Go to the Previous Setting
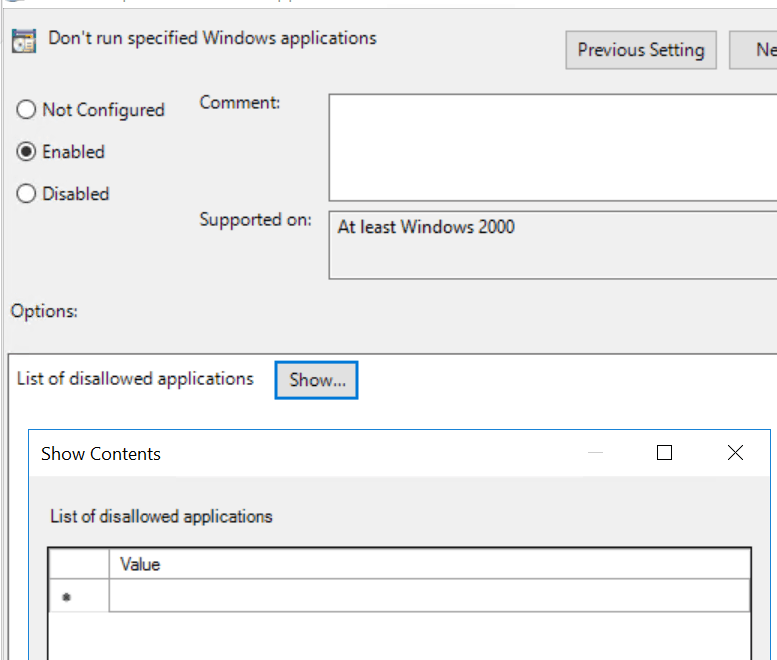This screenshot has height=660, width=777. (x=641, y=50)
